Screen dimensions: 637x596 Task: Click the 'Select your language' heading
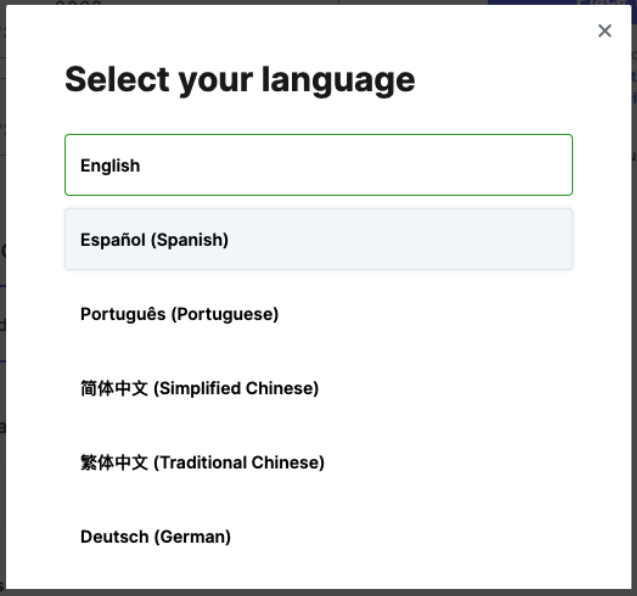(x=240, y=79)
